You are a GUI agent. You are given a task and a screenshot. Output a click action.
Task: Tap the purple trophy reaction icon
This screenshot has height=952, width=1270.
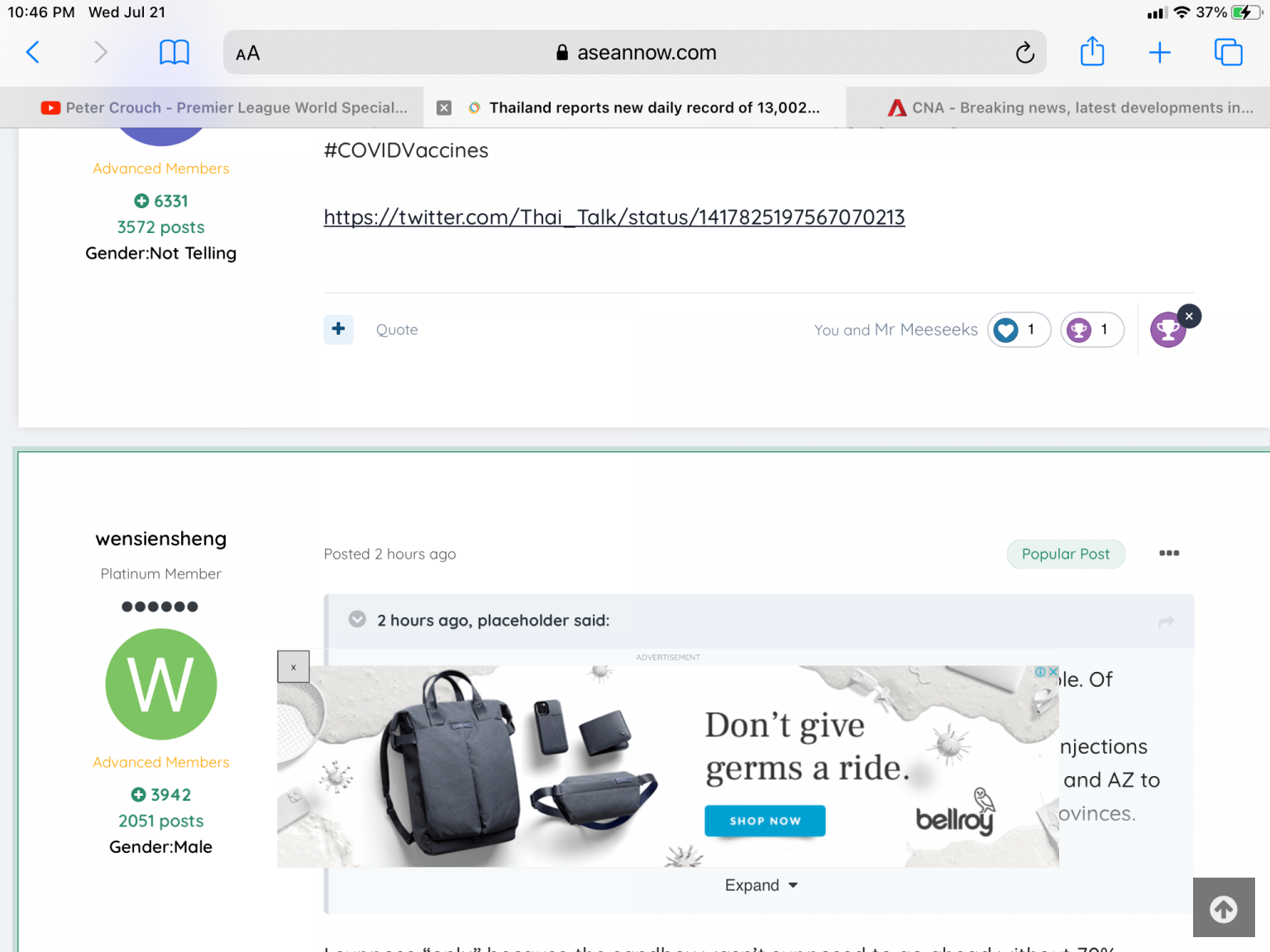click(1167, 330)
